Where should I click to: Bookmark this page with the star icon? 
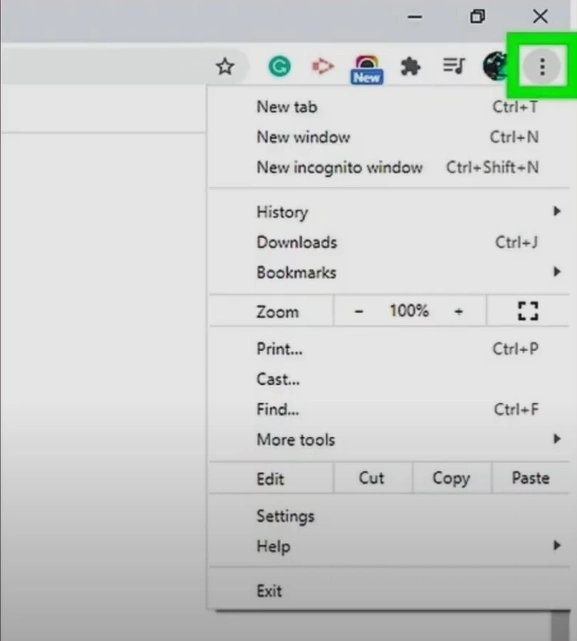225,67
